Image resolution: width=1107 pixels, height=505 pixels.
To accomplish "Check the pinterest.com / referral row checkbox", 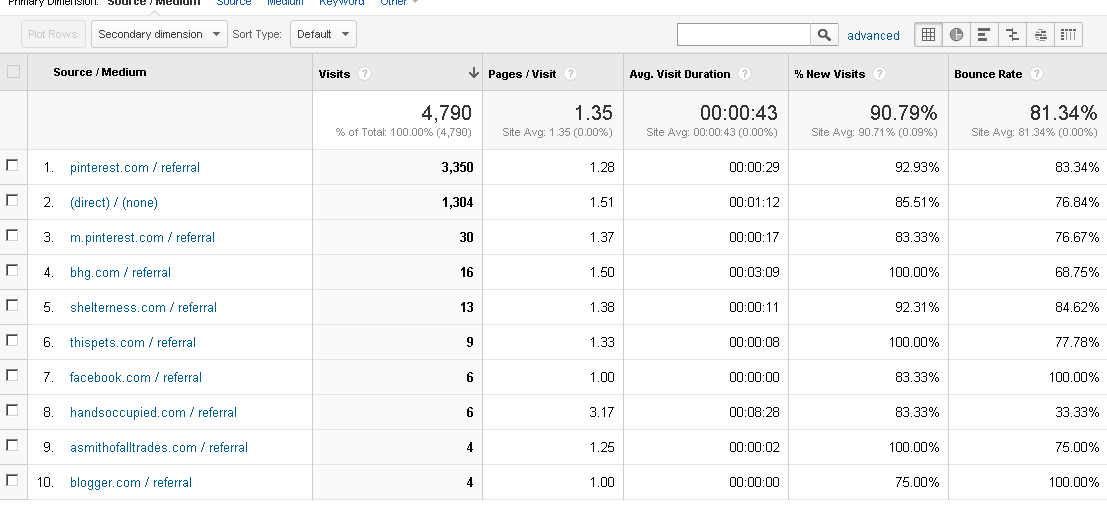I will point(13,166).
